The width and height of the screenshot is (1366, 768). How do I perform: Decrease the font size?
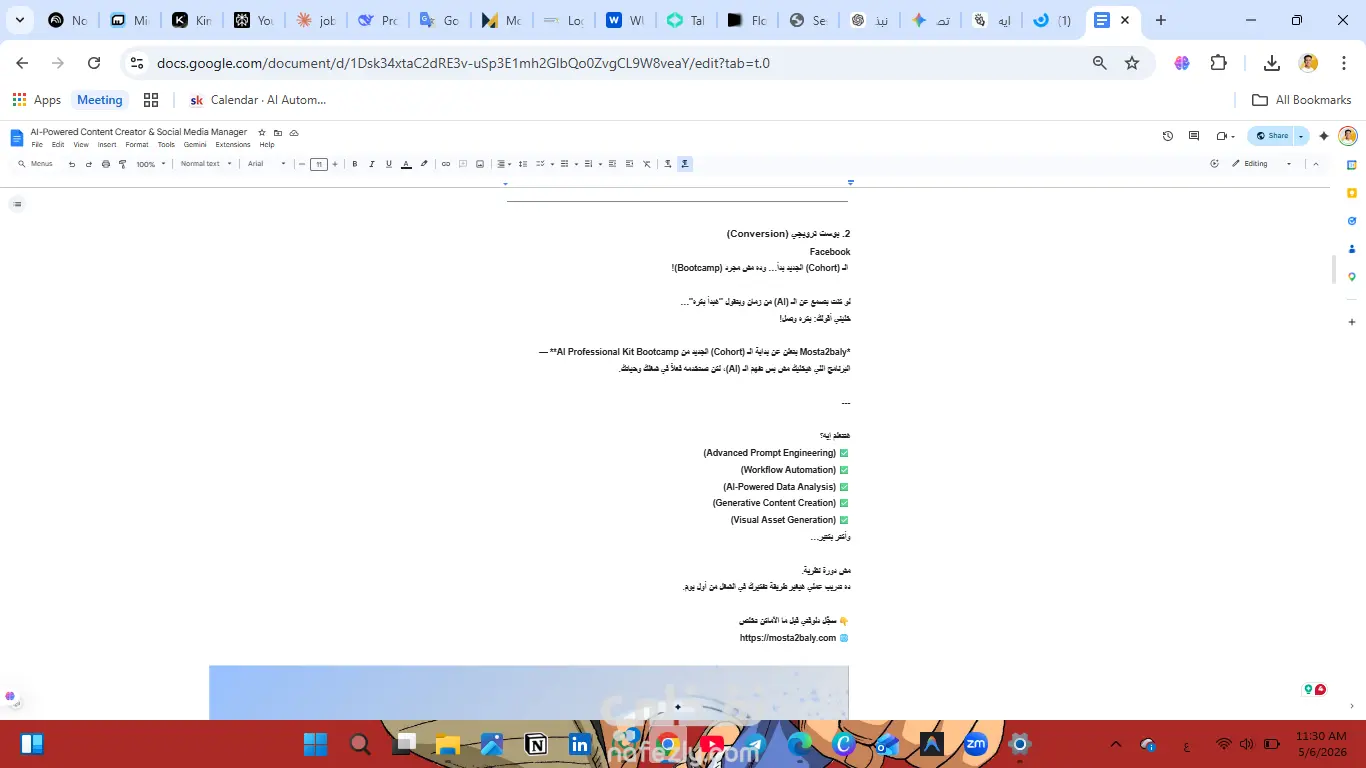pos(302,164)
